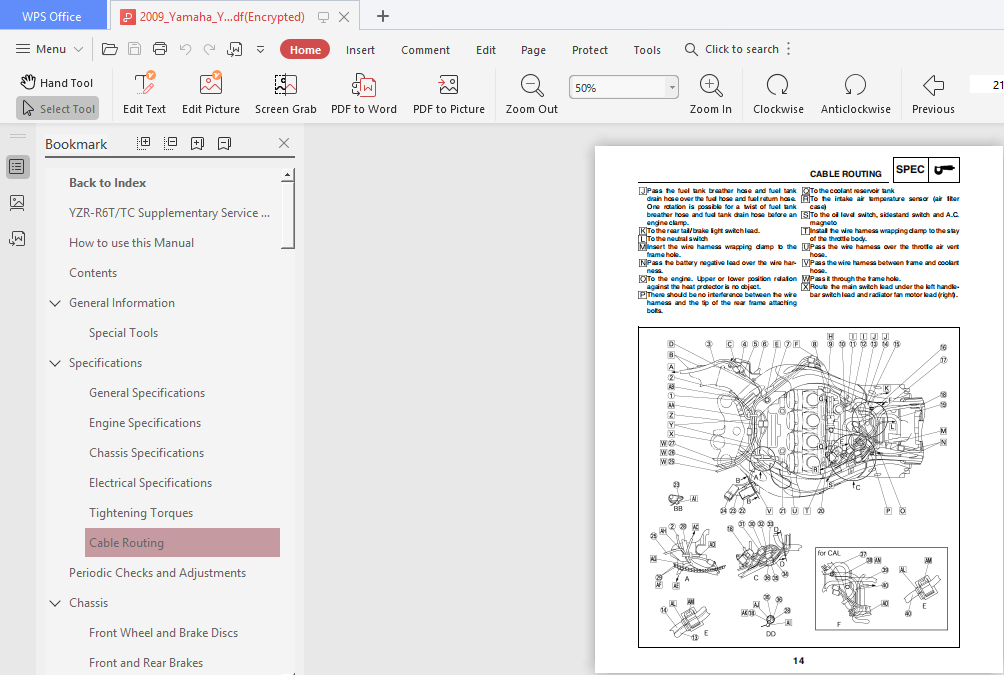Open the Page ribbon tab

click(533, 50)
